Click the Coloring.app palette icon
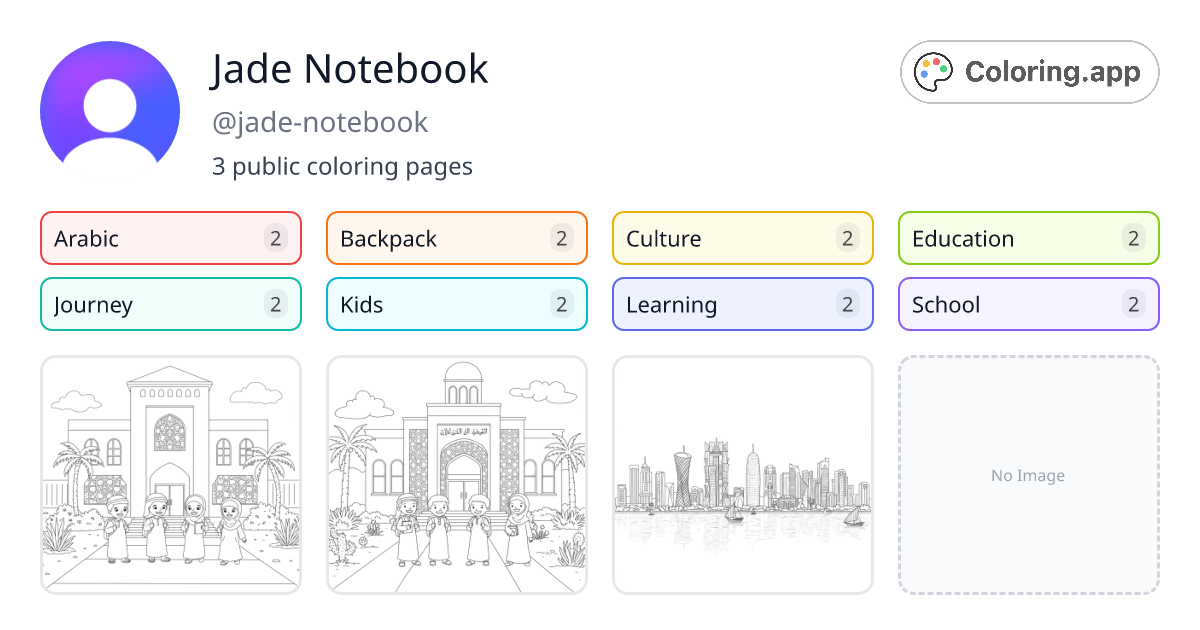The height and width of the screenshot is (630, 1200). click(933, 71)
